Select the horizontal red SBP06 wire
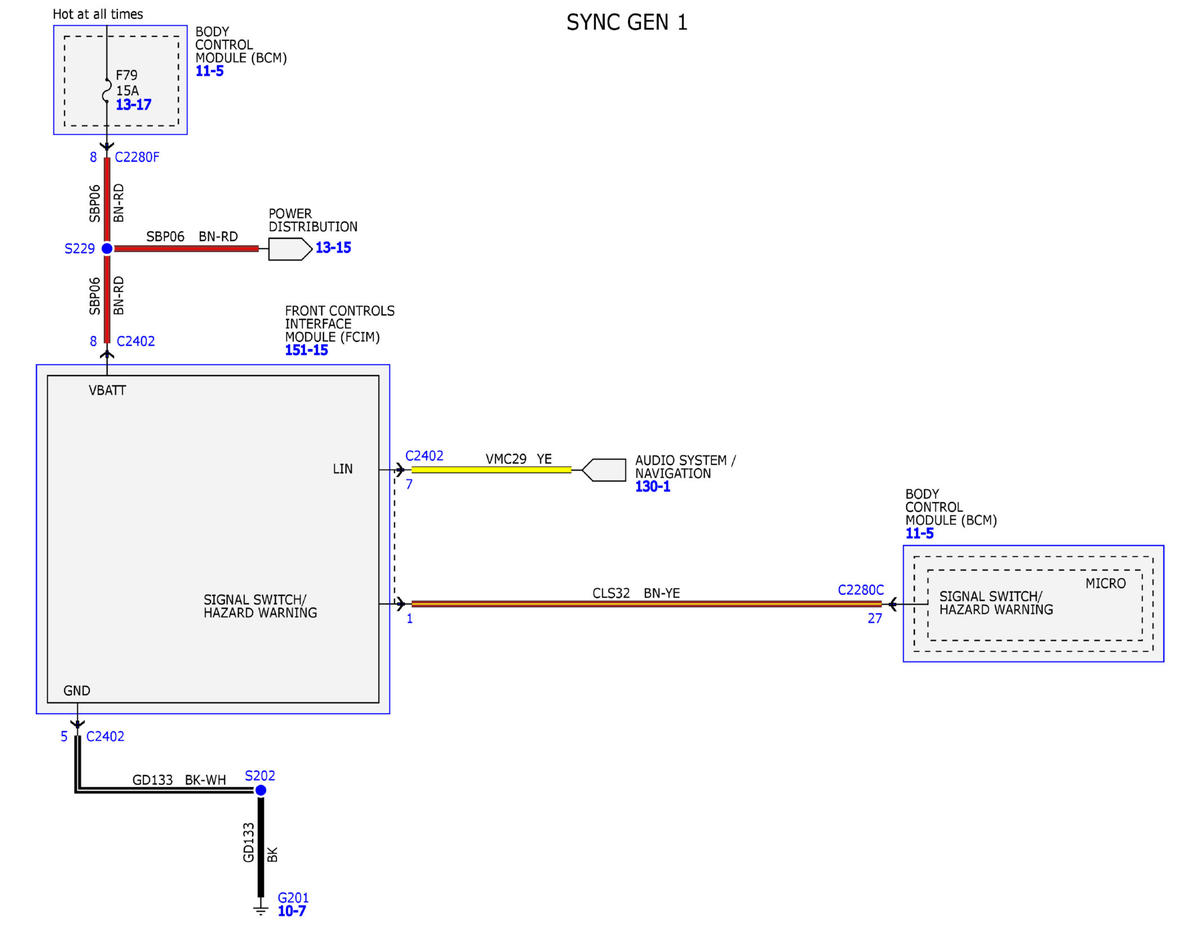The image size is (1200, 927). [x=186, y=248]
